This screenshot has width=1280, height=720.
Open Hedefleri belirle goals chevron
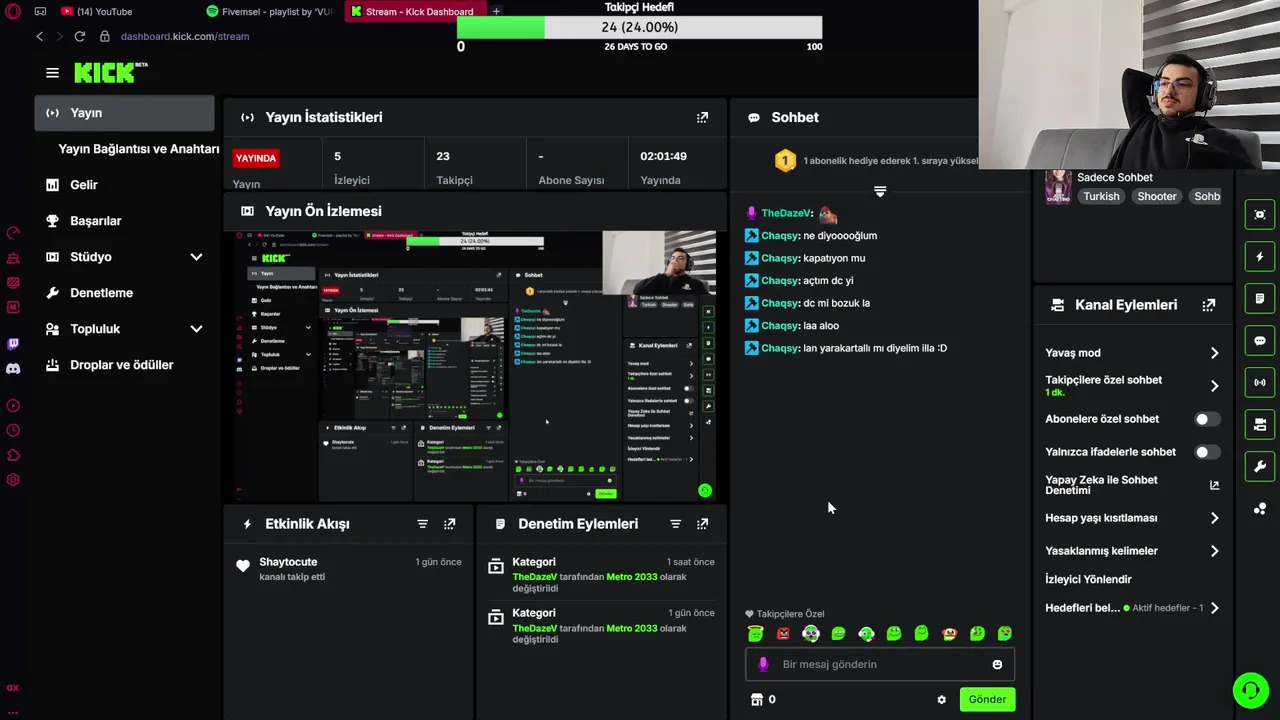(1214, 608)
